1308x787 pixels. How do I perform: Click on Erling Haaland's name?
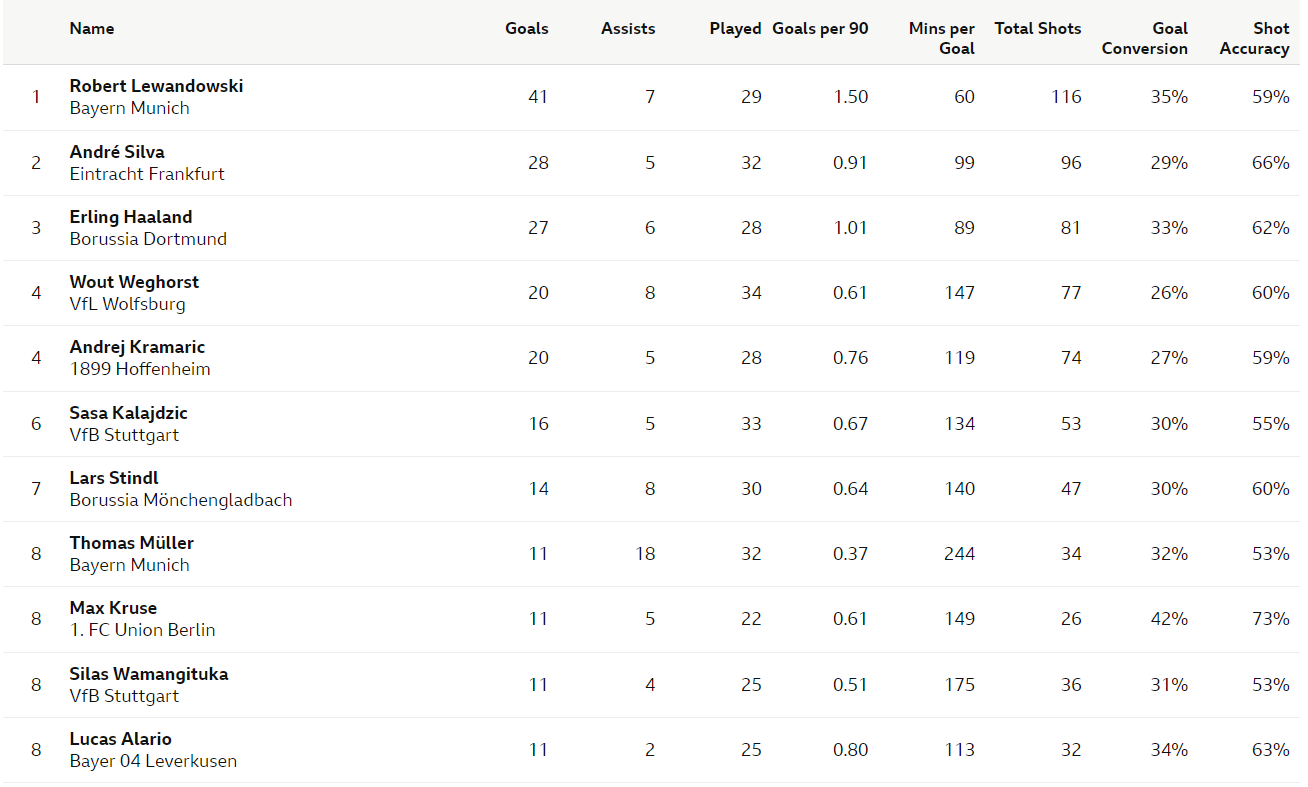click(x=131, y=217)
